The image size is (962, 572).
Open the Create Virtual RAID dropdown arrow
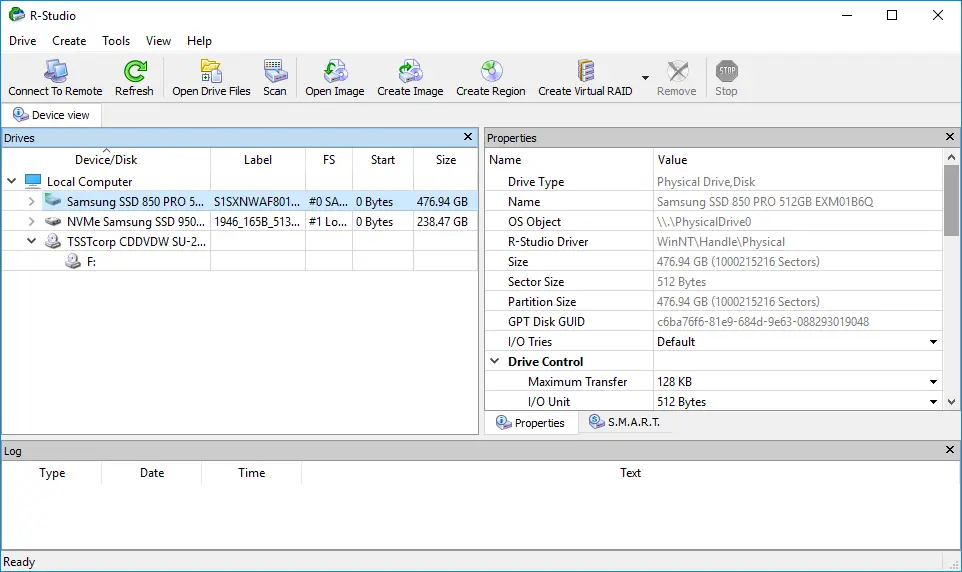tap(645, 78)
